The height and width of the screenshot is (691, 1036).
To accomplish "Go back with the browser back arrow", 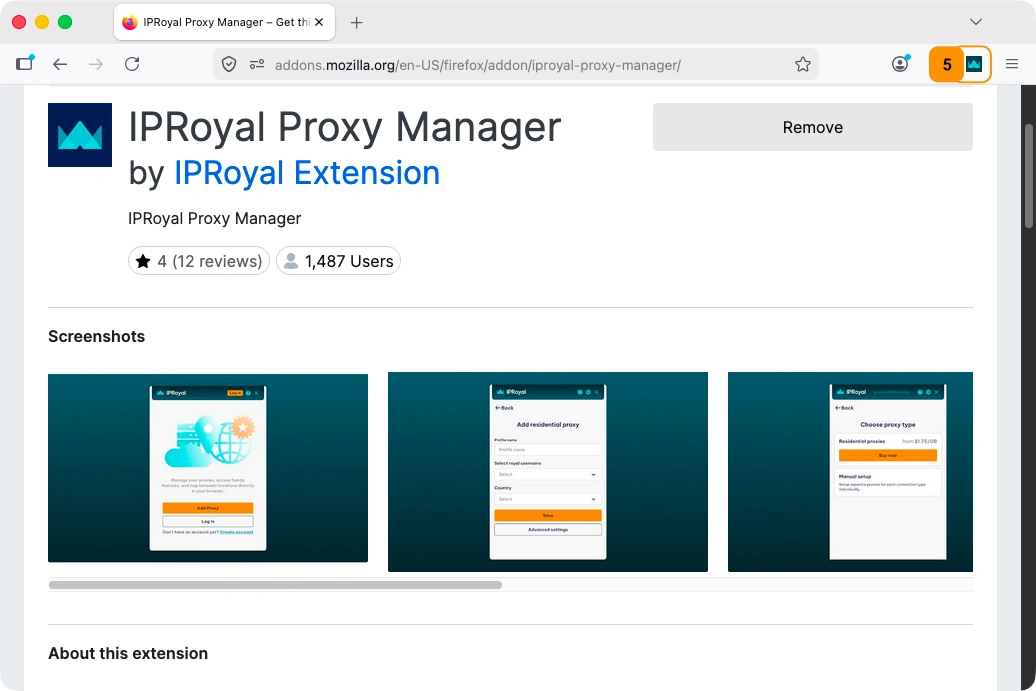I will 60,64.
